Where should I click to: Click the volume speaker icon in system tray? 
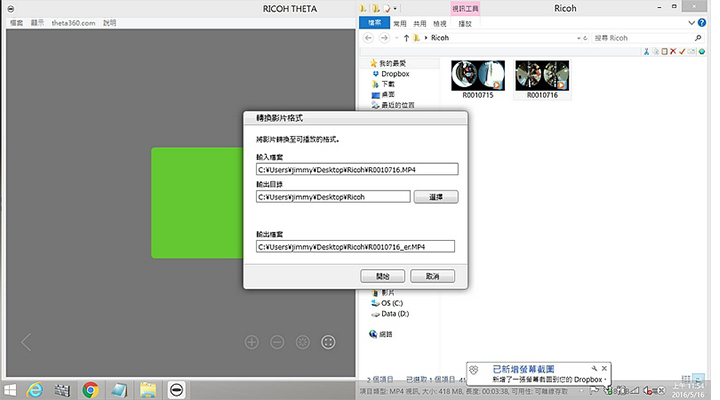(x=647, y=391)
